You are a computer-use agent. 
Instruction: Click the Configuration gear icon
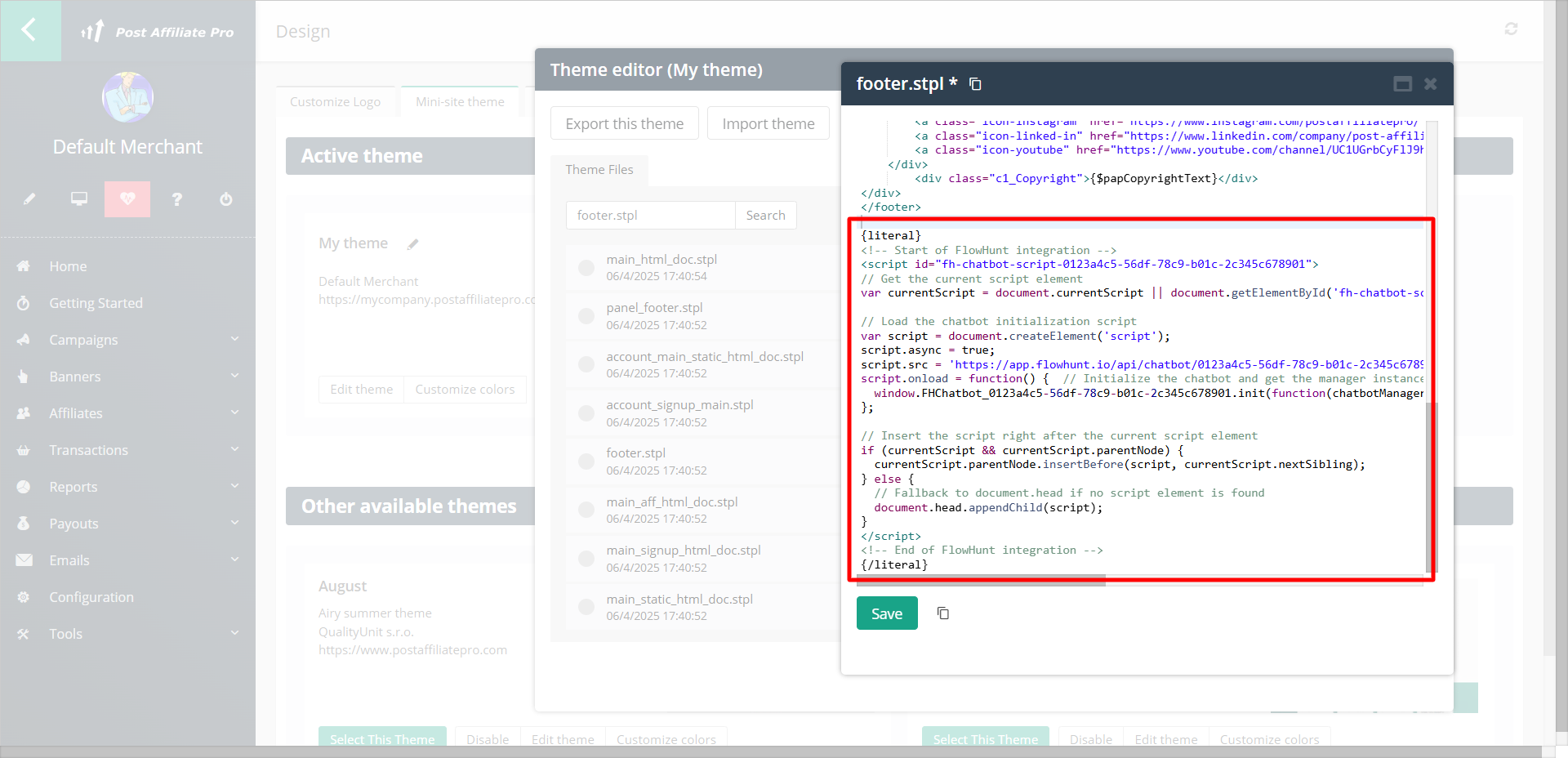click(24, 597)
